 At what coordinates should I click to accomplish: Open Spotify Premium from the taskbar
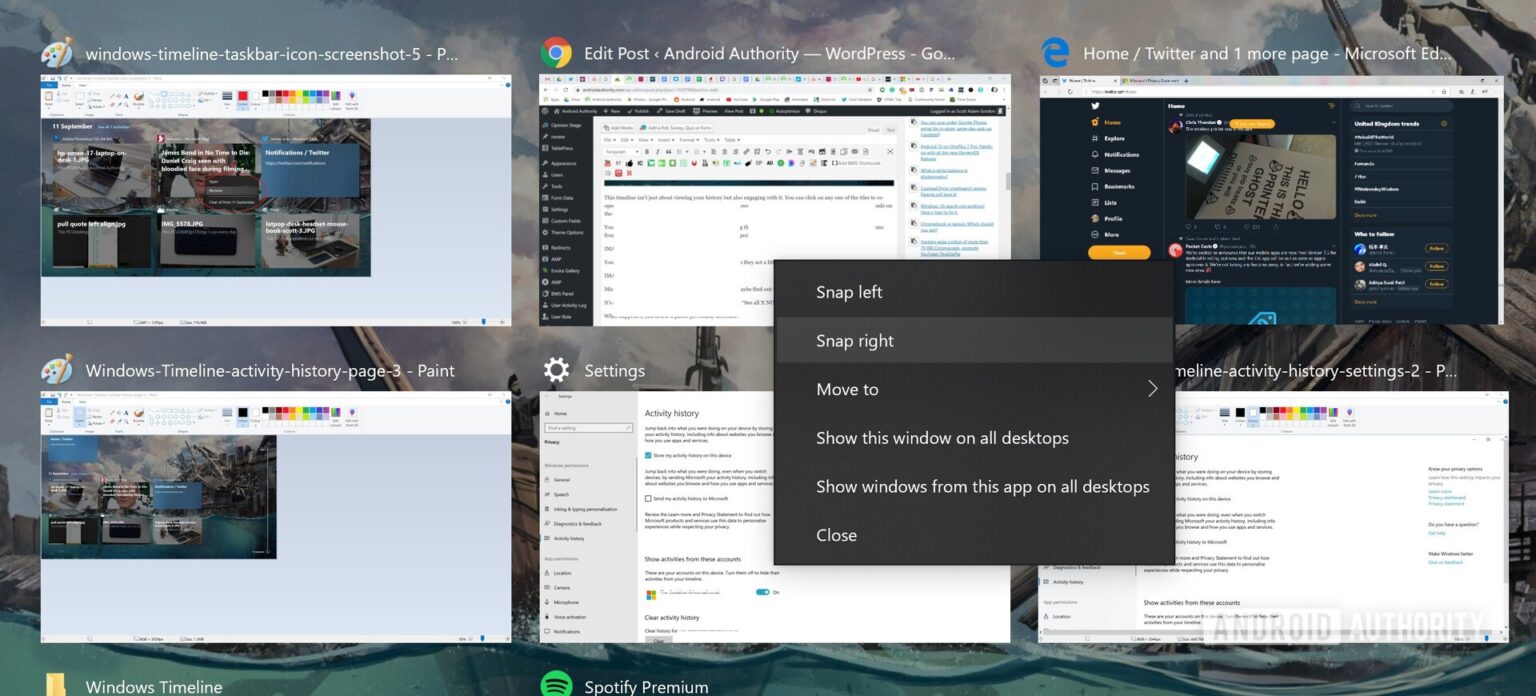point(644,687)
